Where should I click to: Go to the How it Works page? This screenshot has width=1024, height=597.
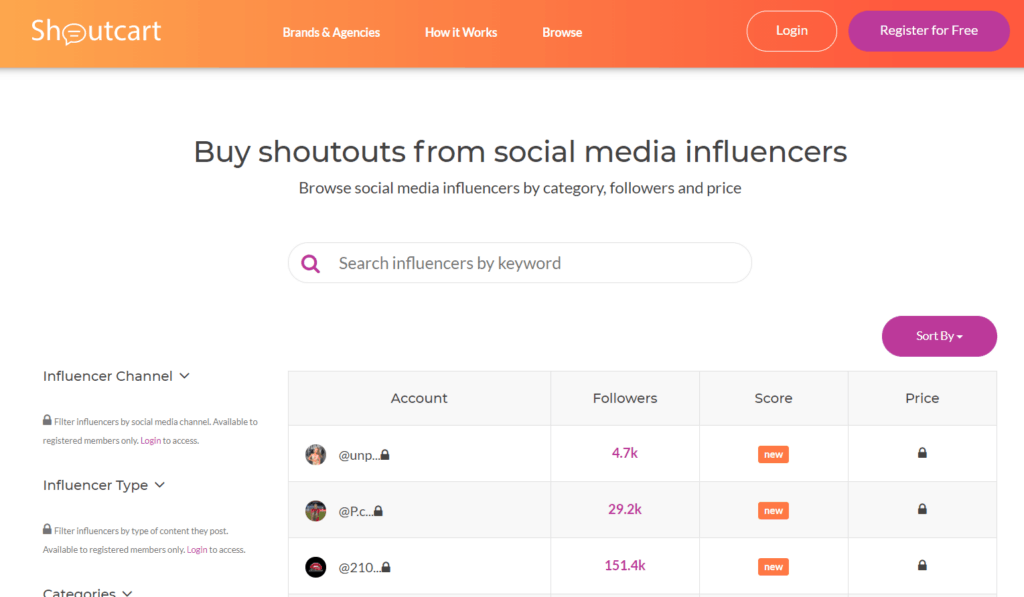461,32
